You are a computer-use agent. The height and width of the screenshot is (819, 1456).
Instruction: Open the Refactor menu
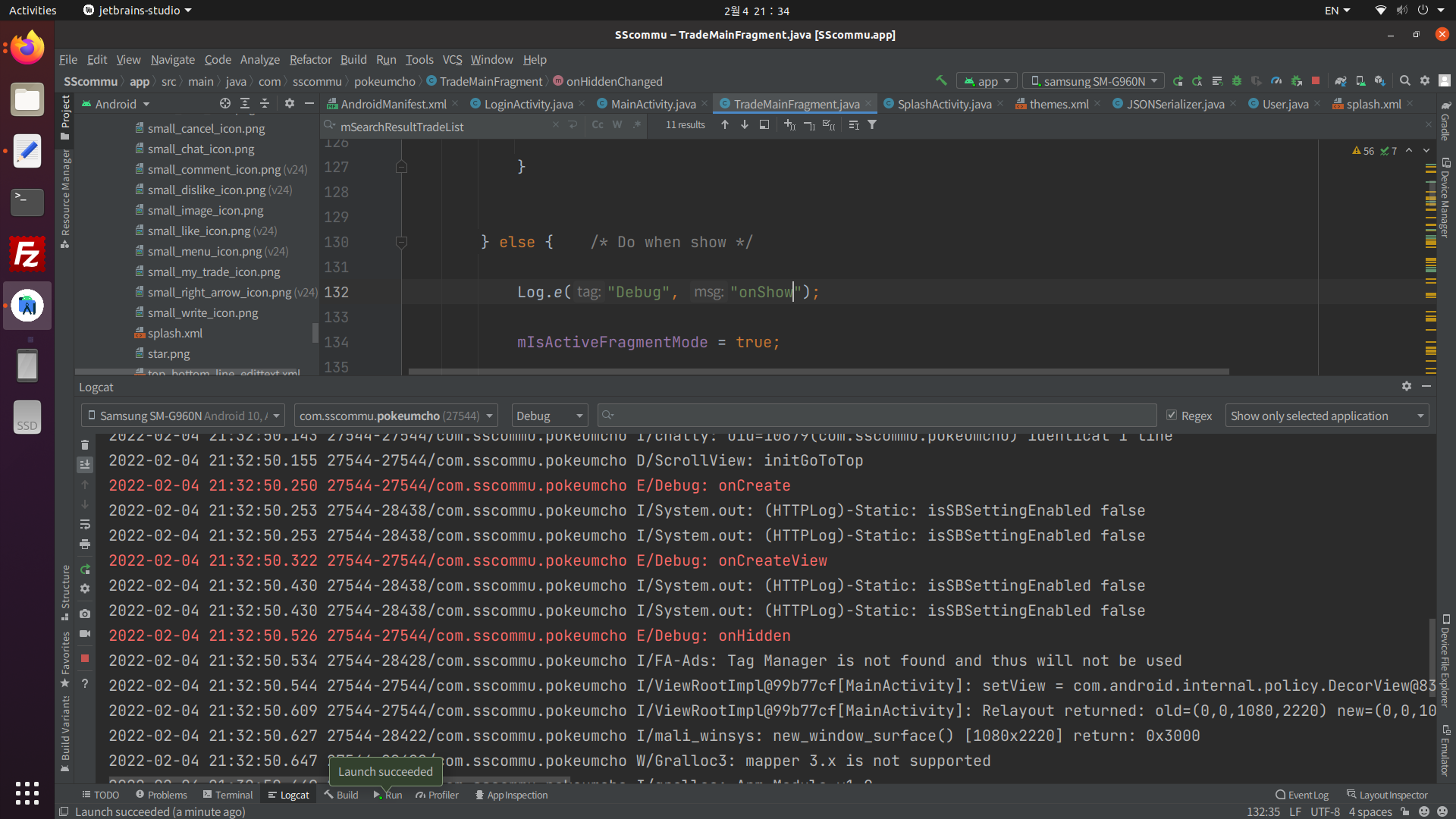(310, 59)
